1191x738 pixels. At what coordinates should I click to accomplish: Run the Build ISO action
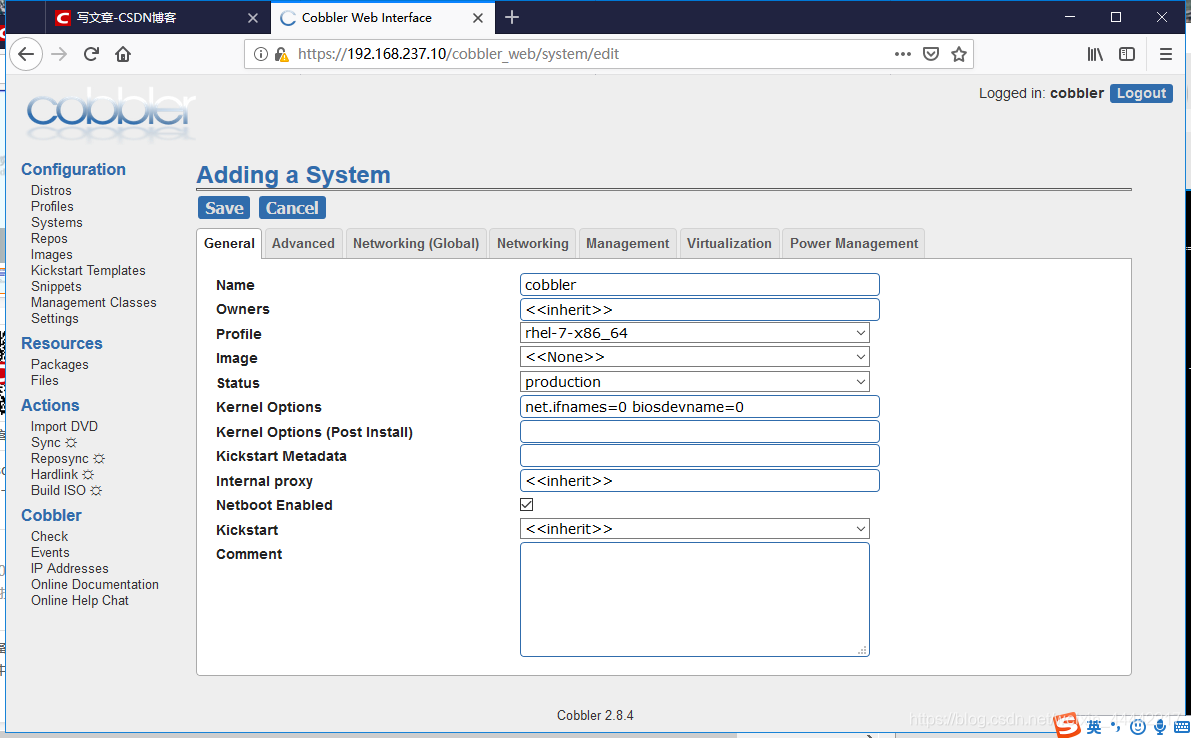click(x=66, y=490)
